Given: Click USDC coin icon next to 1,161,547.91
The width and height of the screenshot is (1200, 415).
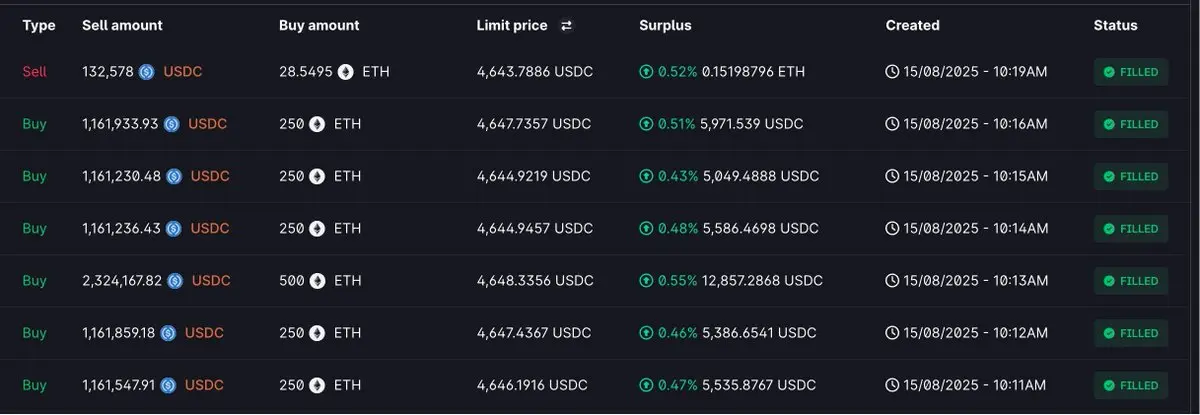Looking at the screenshot, I should tap(168, 385).
